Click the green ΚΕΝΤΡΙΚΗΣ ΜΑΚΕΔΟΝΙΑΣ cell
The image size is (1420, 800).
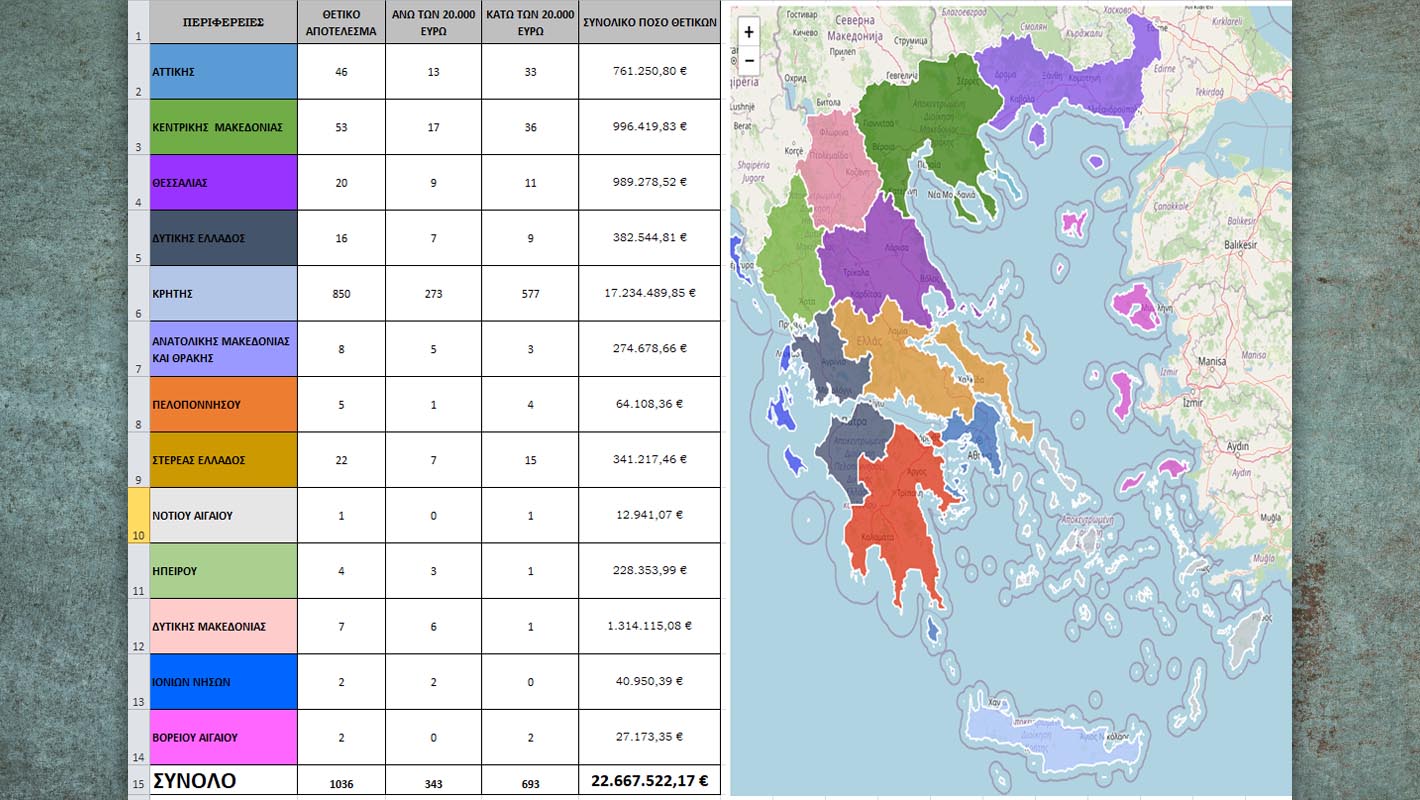(223, 127)
